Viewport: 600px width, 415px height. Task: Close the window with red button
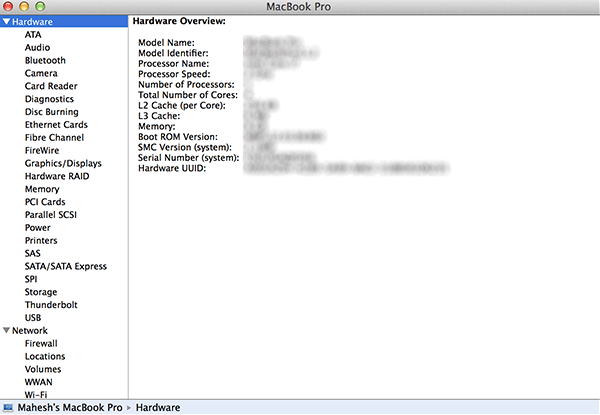[8, 6]
